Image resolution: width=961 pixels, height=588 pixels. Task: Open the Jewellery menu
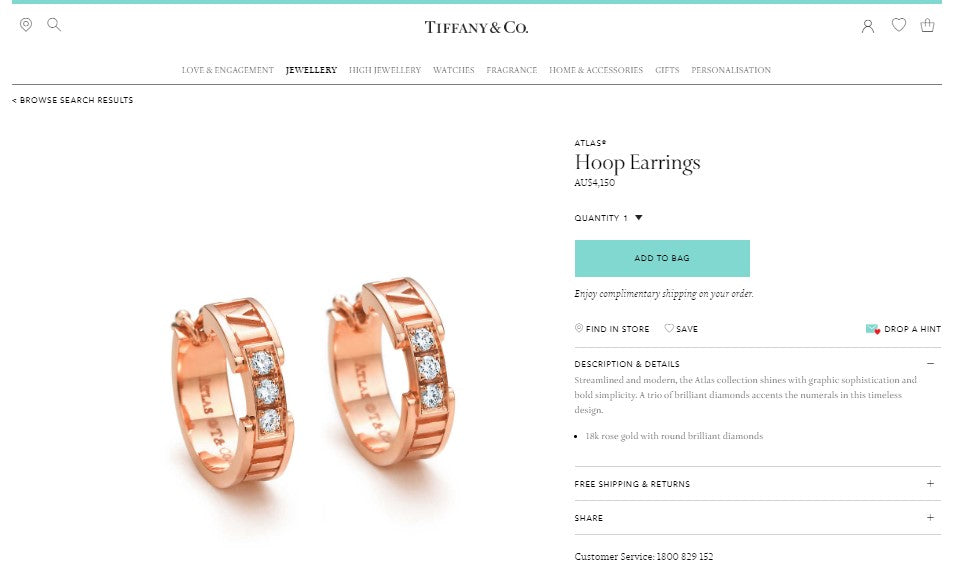coord(311,70)
